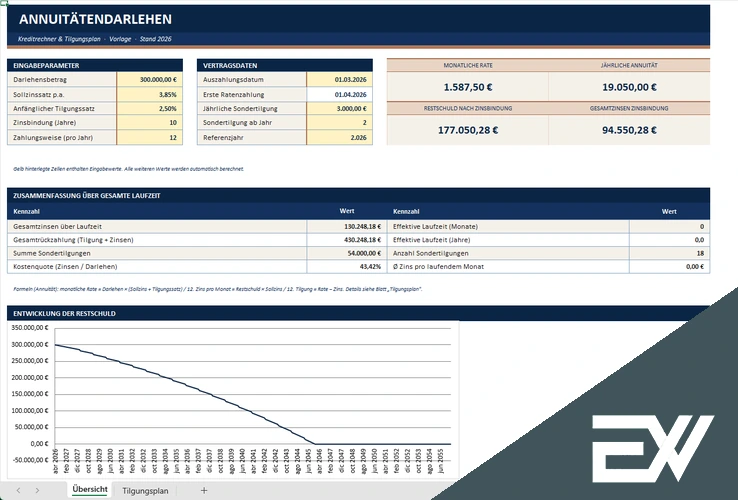Click the Anzahl Sondertilgungen label

pyautogui.click(x=431, y=253)
